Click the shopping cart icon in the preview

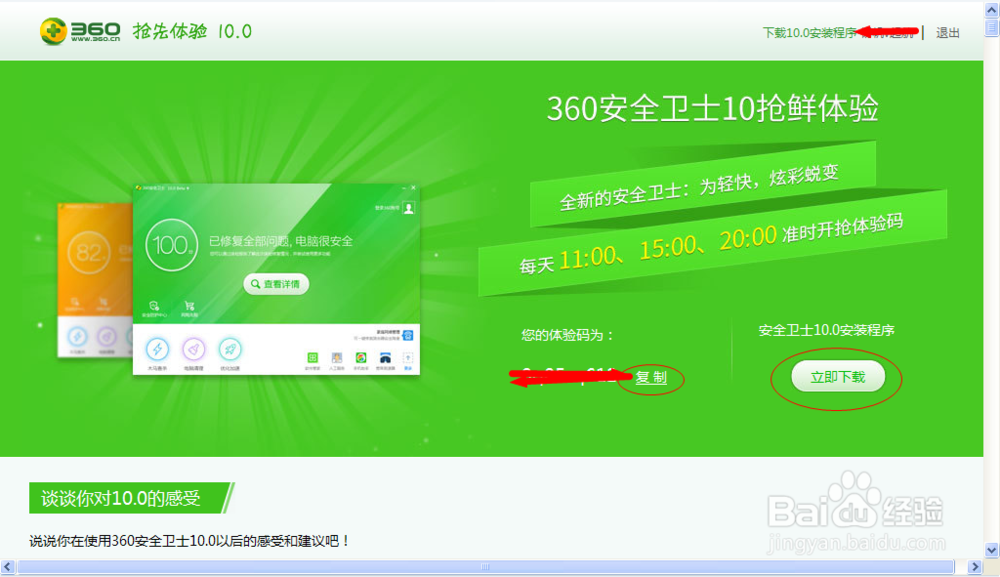click(189, 306)
